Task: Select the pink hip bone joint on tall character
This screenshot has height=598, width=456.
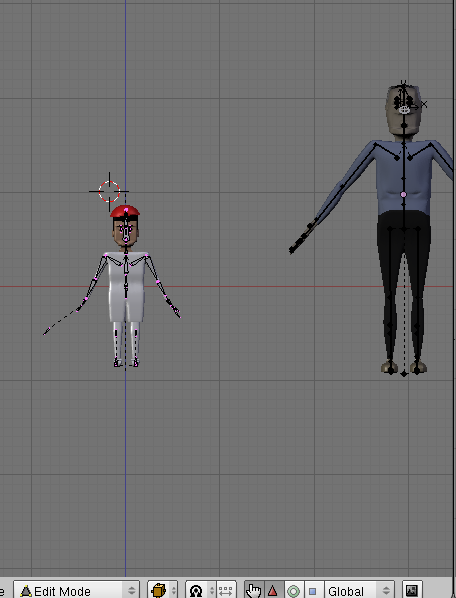Action: (x=403, y=195)
